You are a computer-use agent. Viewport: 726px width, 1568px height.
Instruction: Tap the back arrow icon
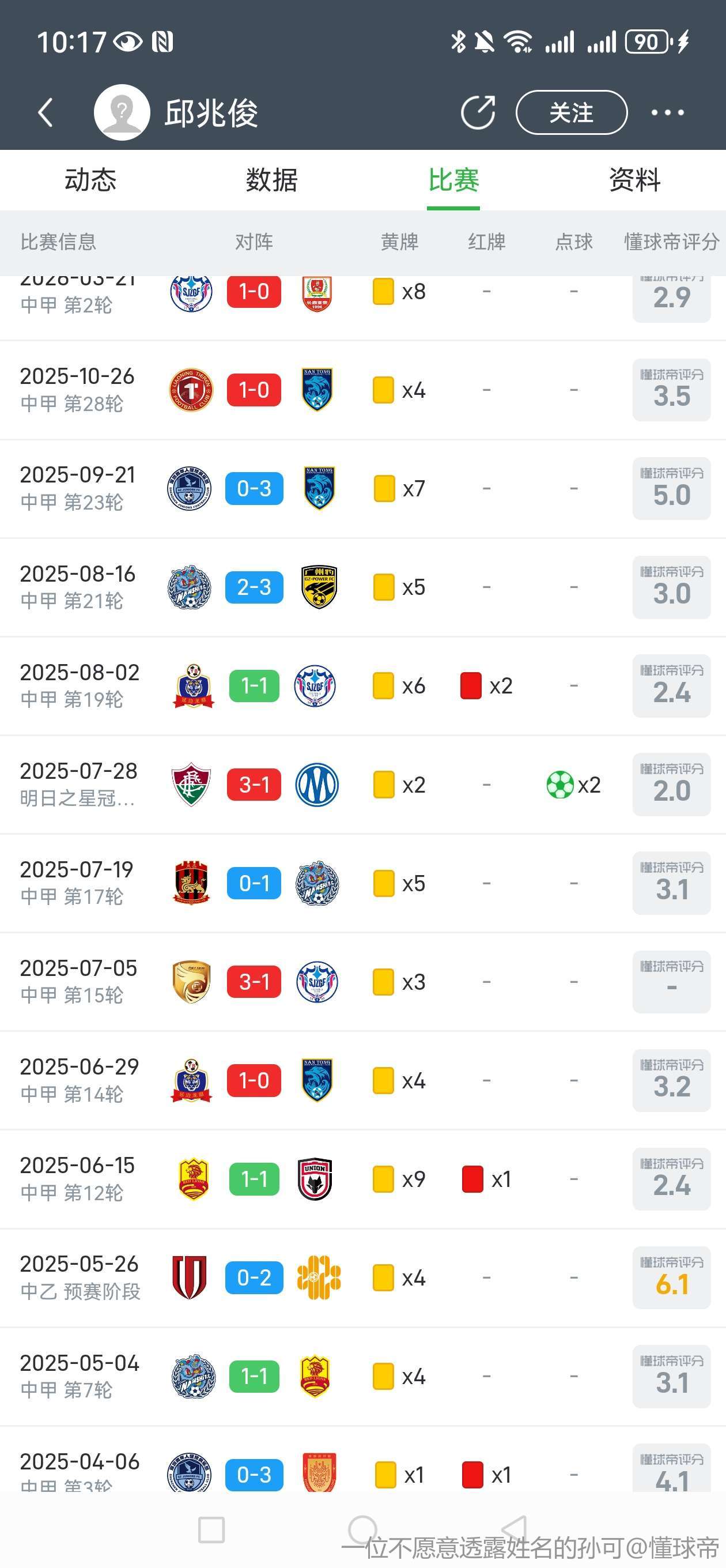click(46, 112)
